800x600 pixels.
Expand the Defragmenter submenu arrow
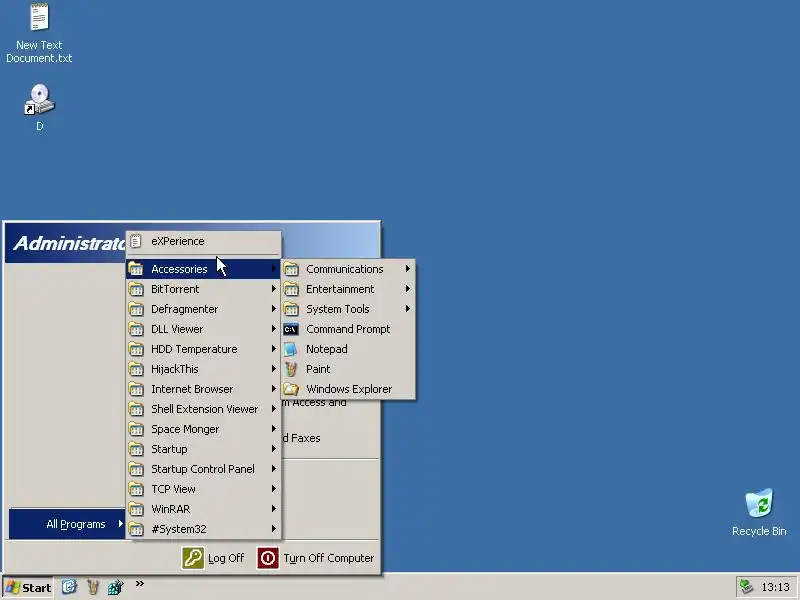pyautogui.click(x=273, y=309)
